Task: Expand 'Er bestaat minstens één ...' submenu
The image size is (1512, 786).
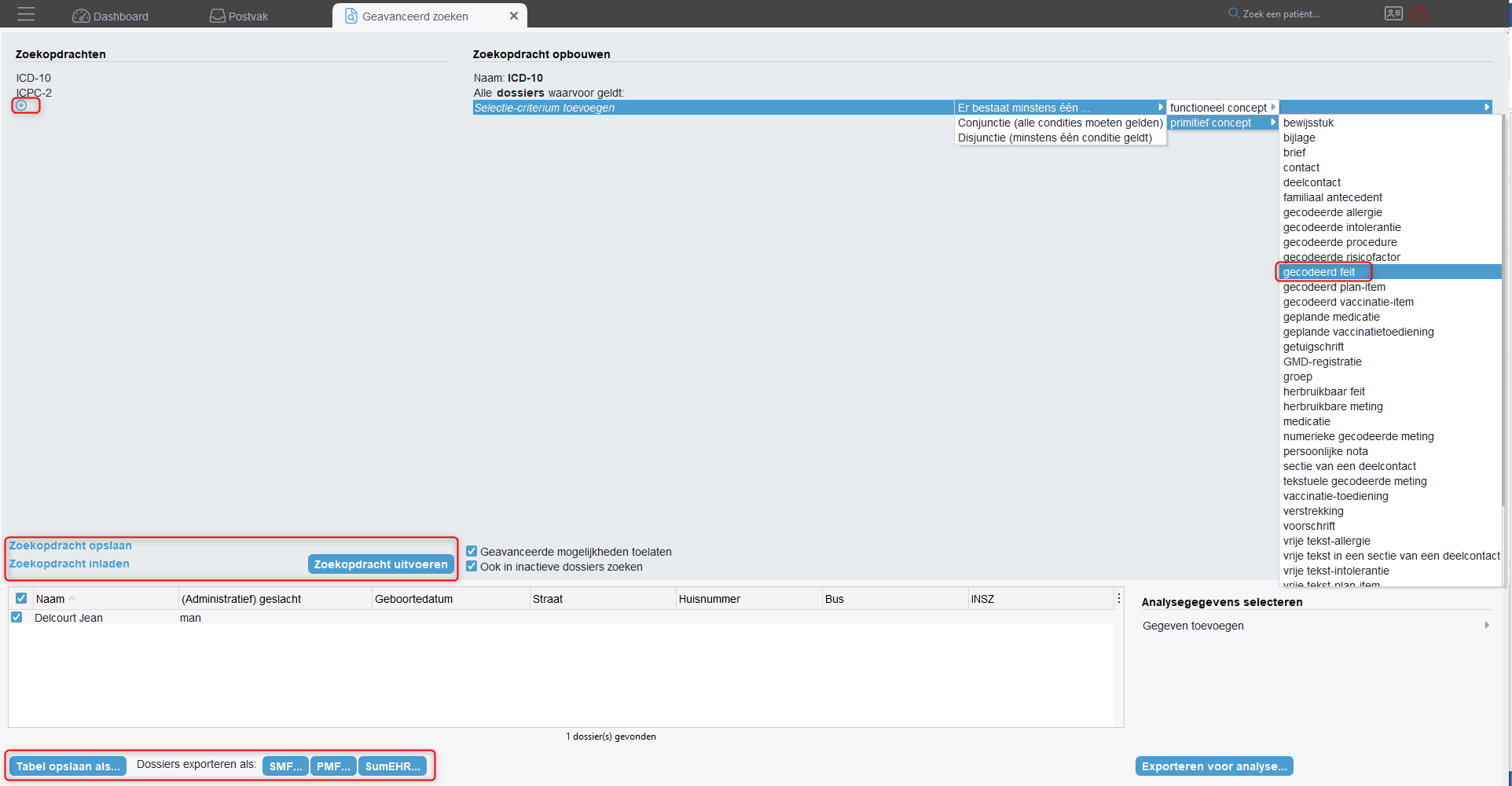Action: tap(1060, 108)
